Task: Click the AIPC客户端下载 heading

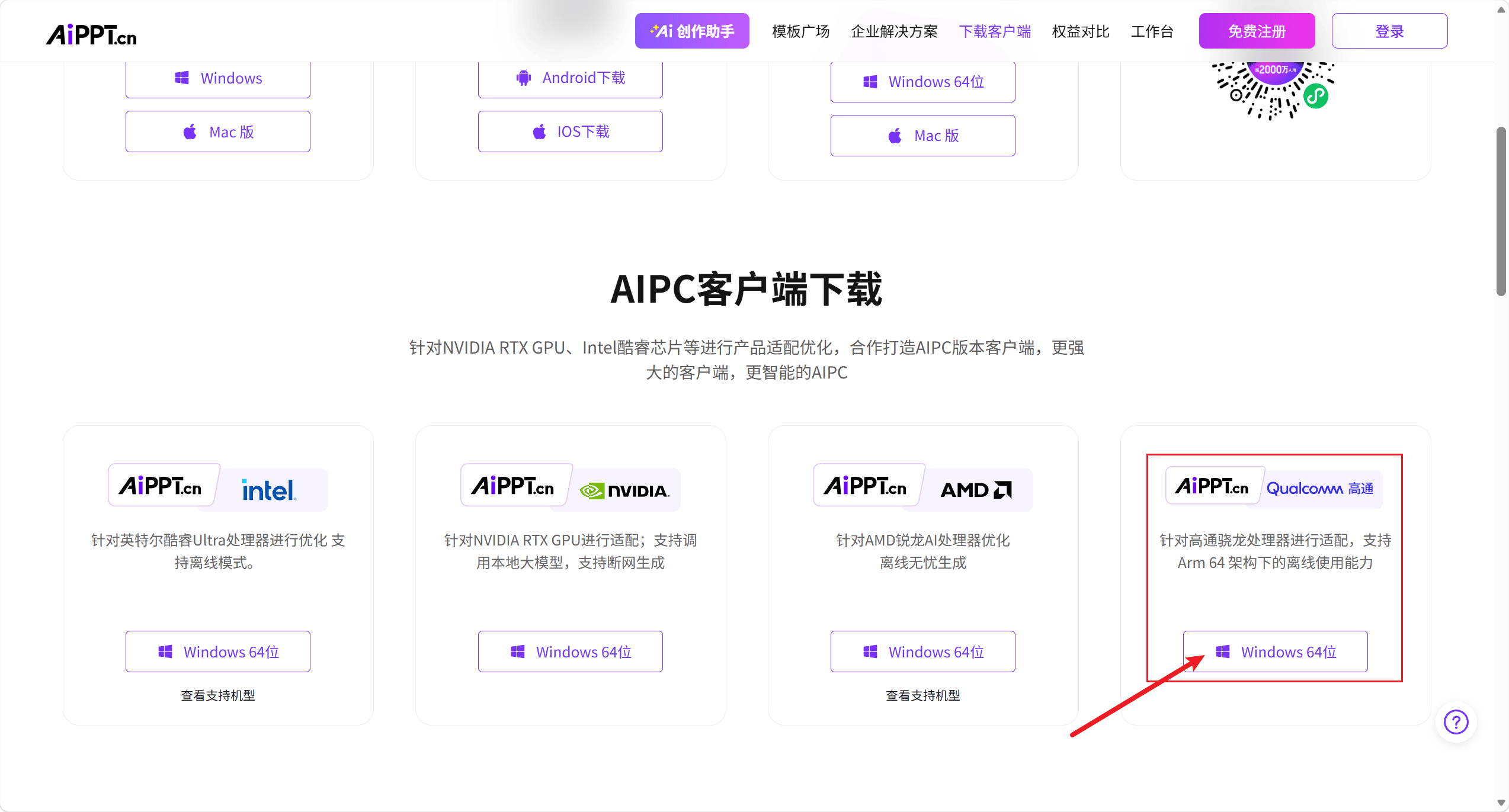Action: tap(747, 289)
